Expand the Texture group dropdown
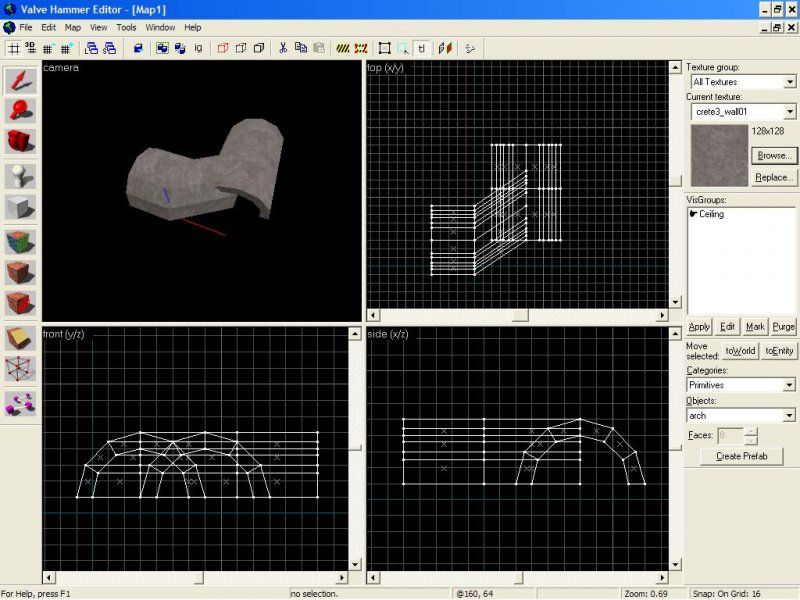This screenshot has height=600, width=800. pyautogui.click(x=789, y=82)
